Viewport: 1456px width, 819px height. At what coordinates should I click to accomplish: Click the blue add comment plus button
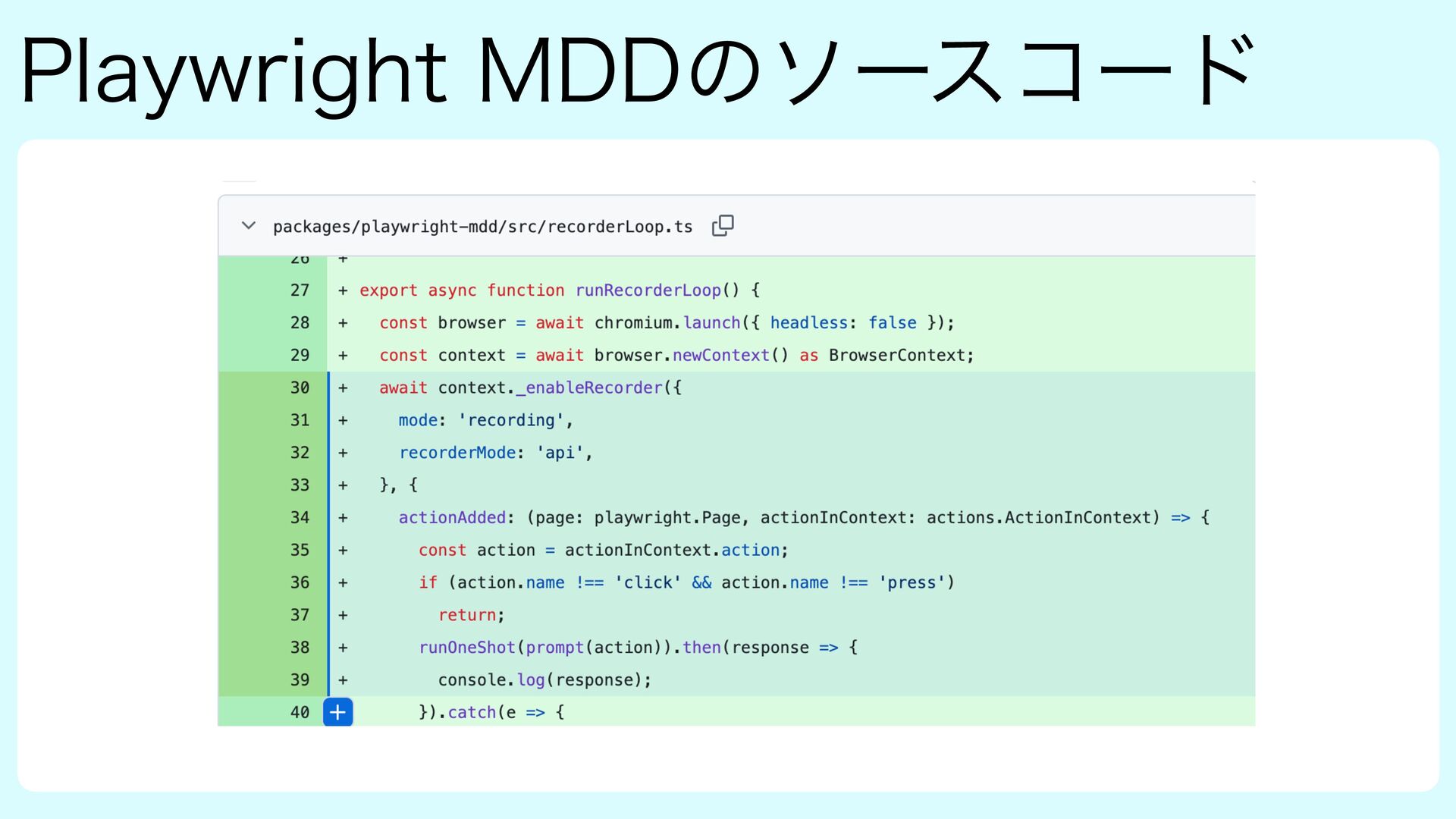click(337, 712)
